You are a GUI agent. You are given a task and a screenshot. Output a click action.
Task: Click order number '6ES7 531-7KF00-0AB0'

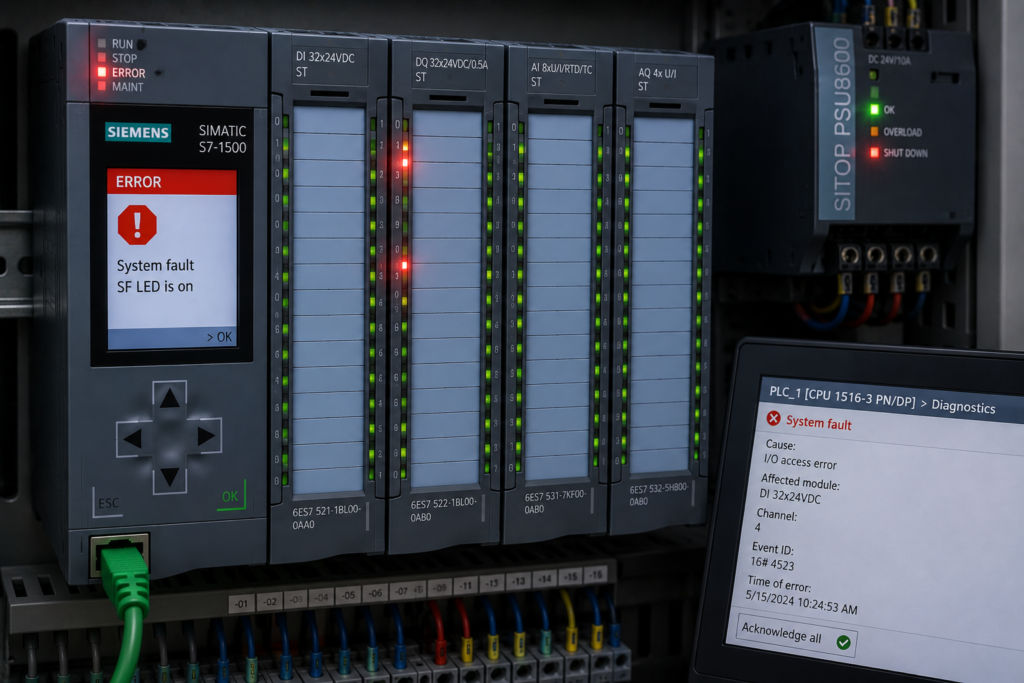[x=555, y=502]
